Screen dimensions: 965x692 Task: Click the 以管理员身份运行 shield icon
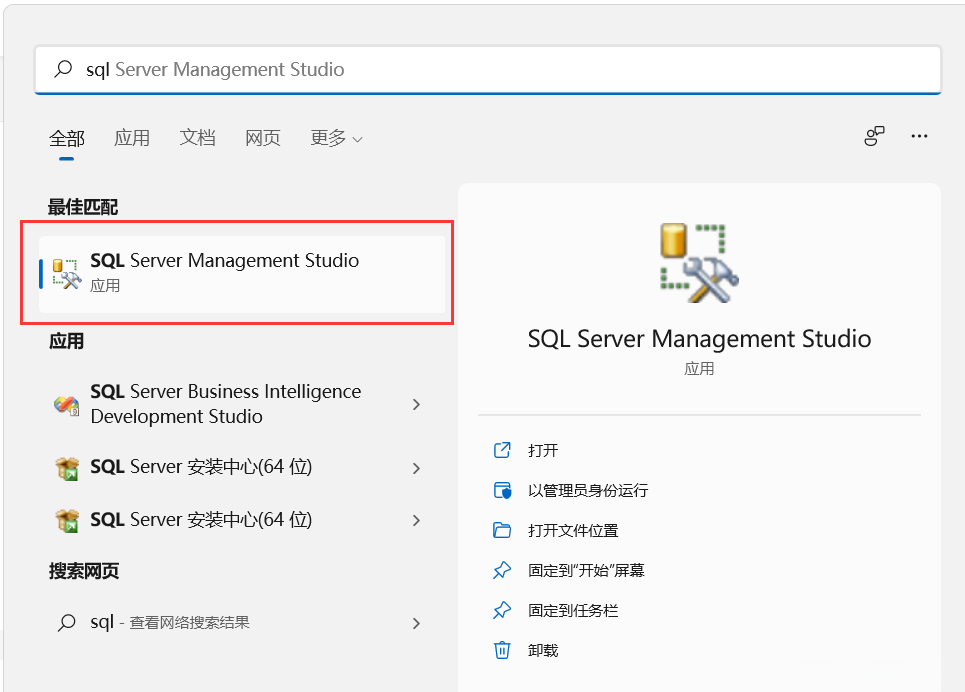point(503,491)
